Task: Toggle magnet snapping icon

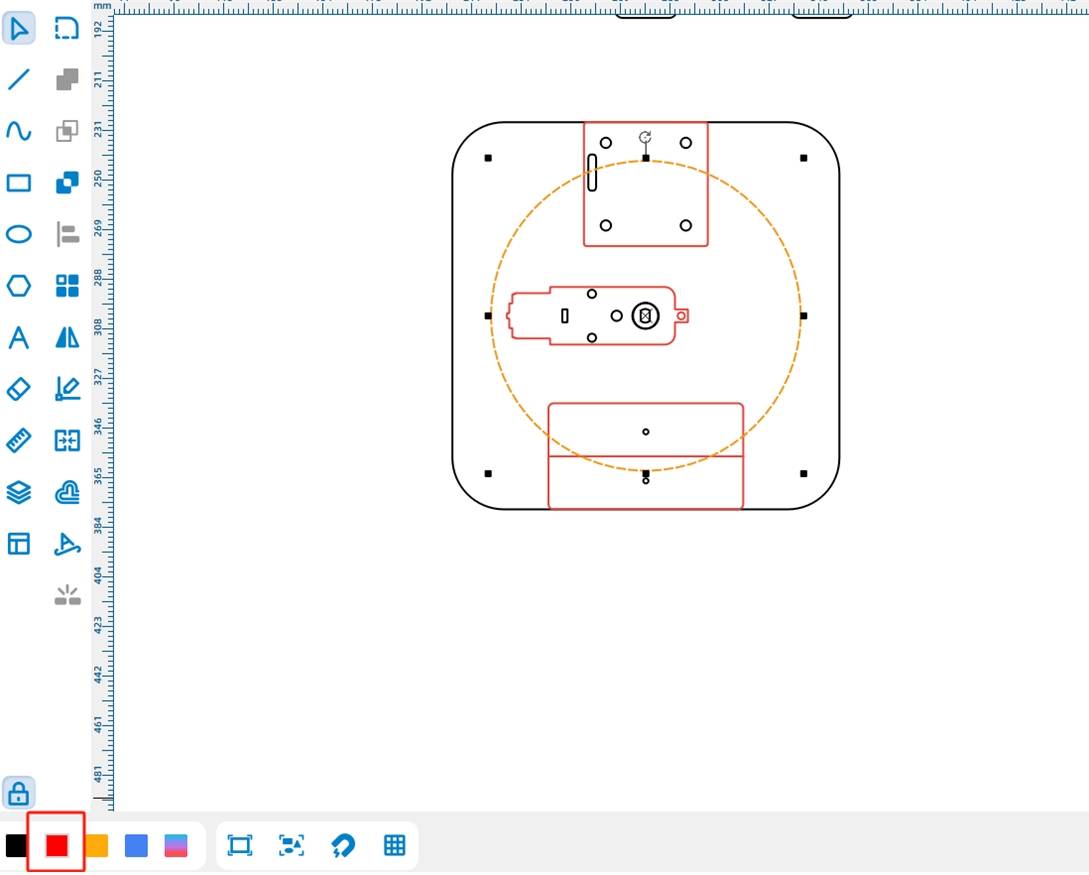Action: pyautogui.click(x=343, y=846)
